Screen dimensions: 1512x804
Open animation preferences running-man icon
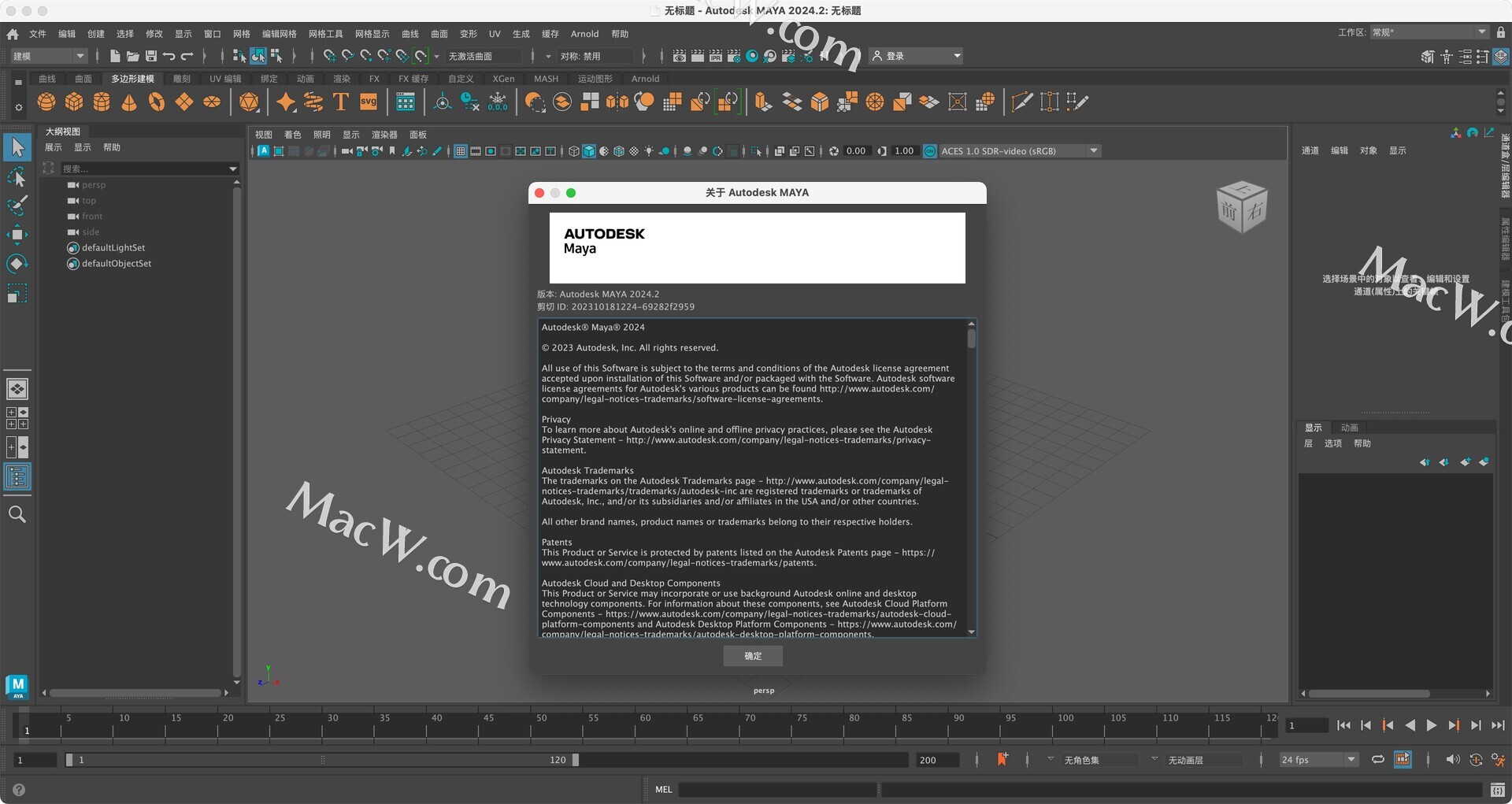pos(1498,759)
